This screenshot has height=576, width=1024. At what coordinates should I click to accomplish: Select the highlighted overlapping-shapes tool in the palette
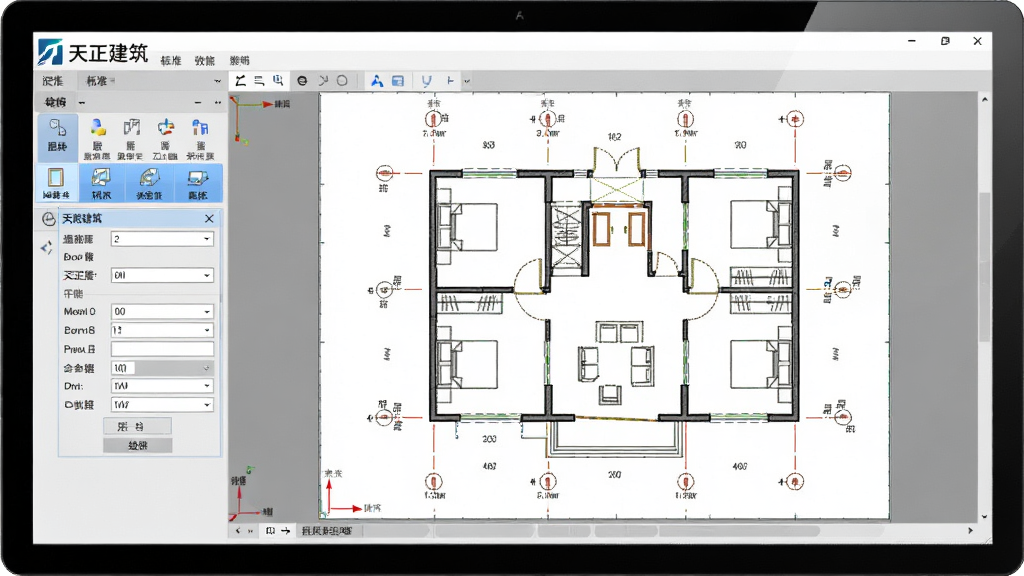pos(57,136)
